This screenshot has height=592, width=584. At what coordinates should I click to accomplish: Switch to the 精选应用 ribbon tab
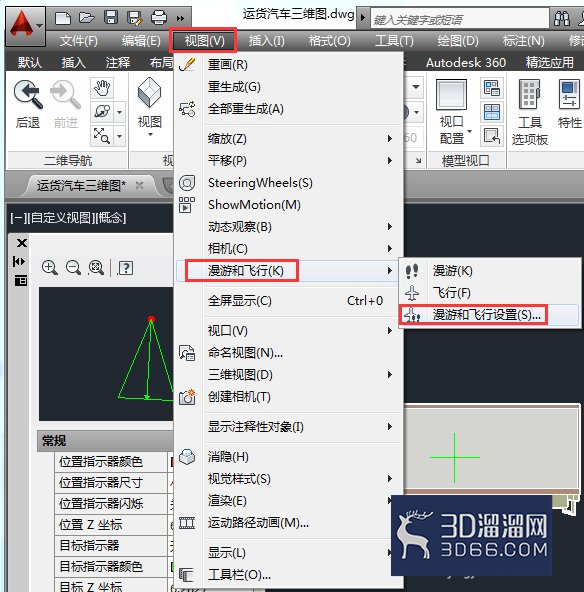pyautogui.click(x=550, y=62)
